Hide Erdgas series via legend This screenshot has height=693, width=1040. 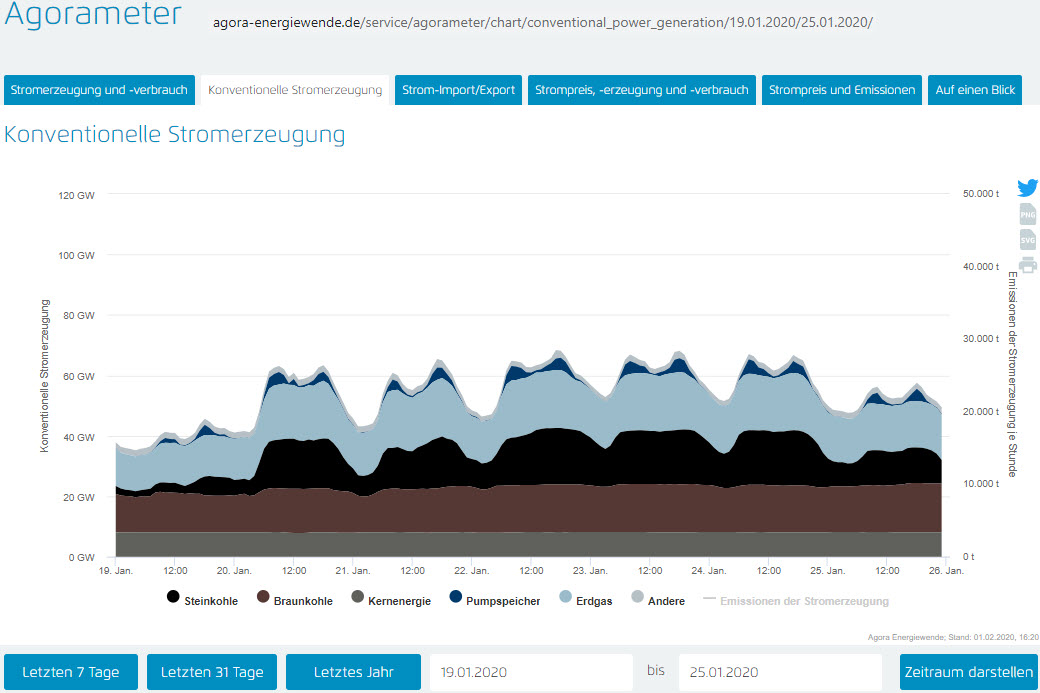[x=586, y=601]
